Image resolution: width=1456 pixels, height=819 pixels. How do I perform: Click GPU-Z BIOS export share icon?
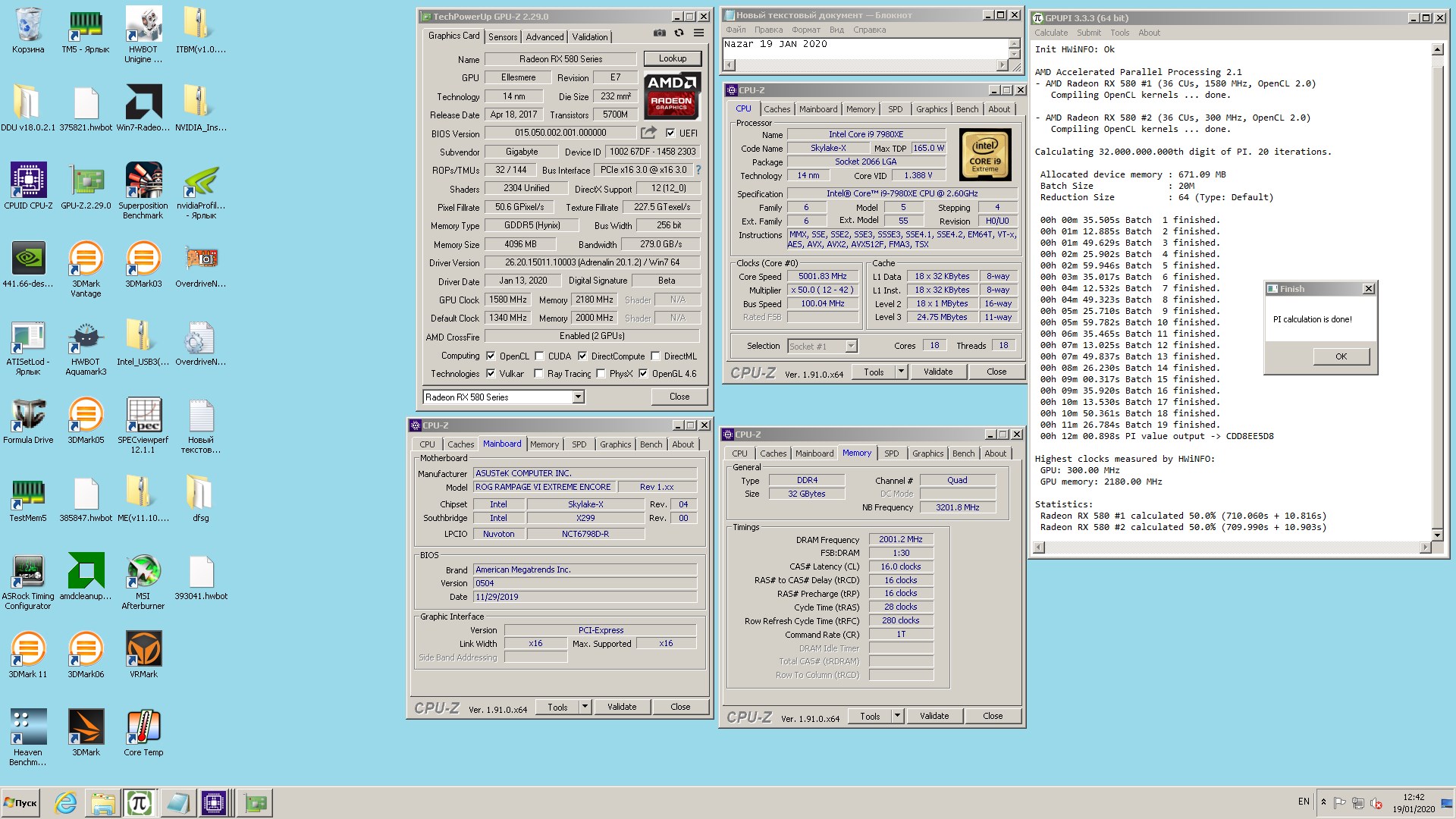(648, 133)
